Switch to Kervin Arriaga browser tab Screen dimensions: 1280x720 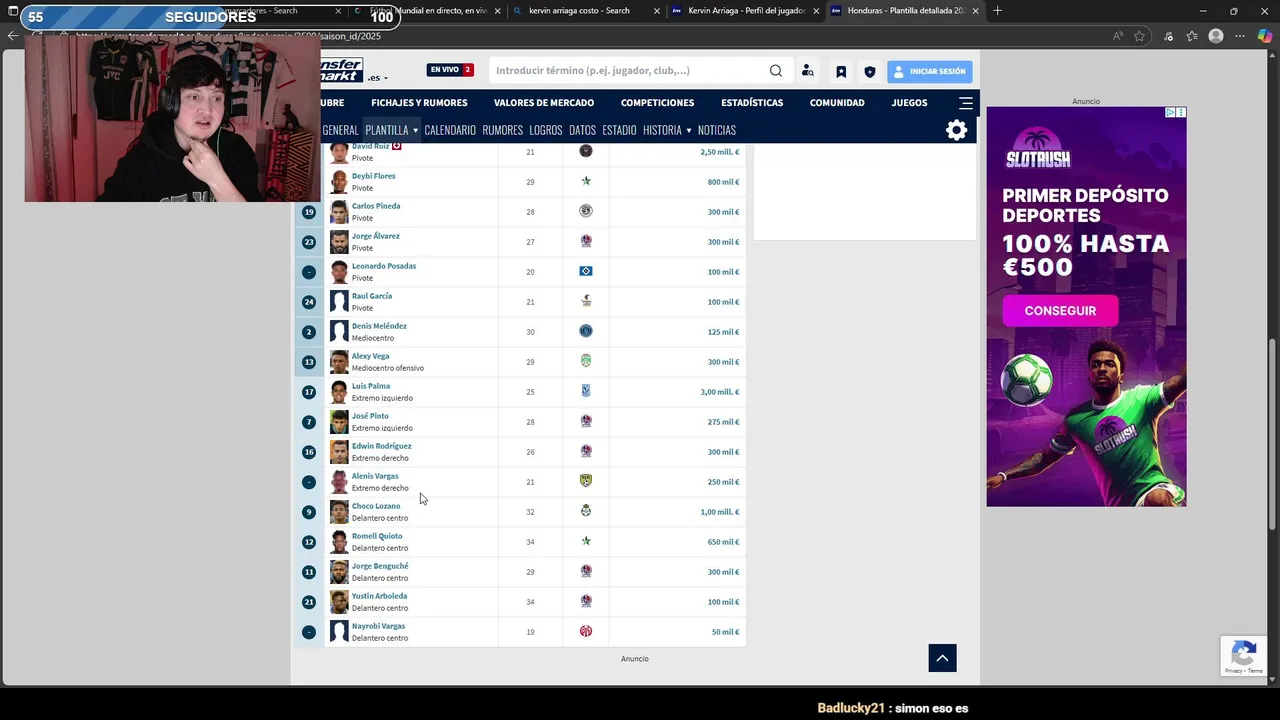(x=745, y=11)
